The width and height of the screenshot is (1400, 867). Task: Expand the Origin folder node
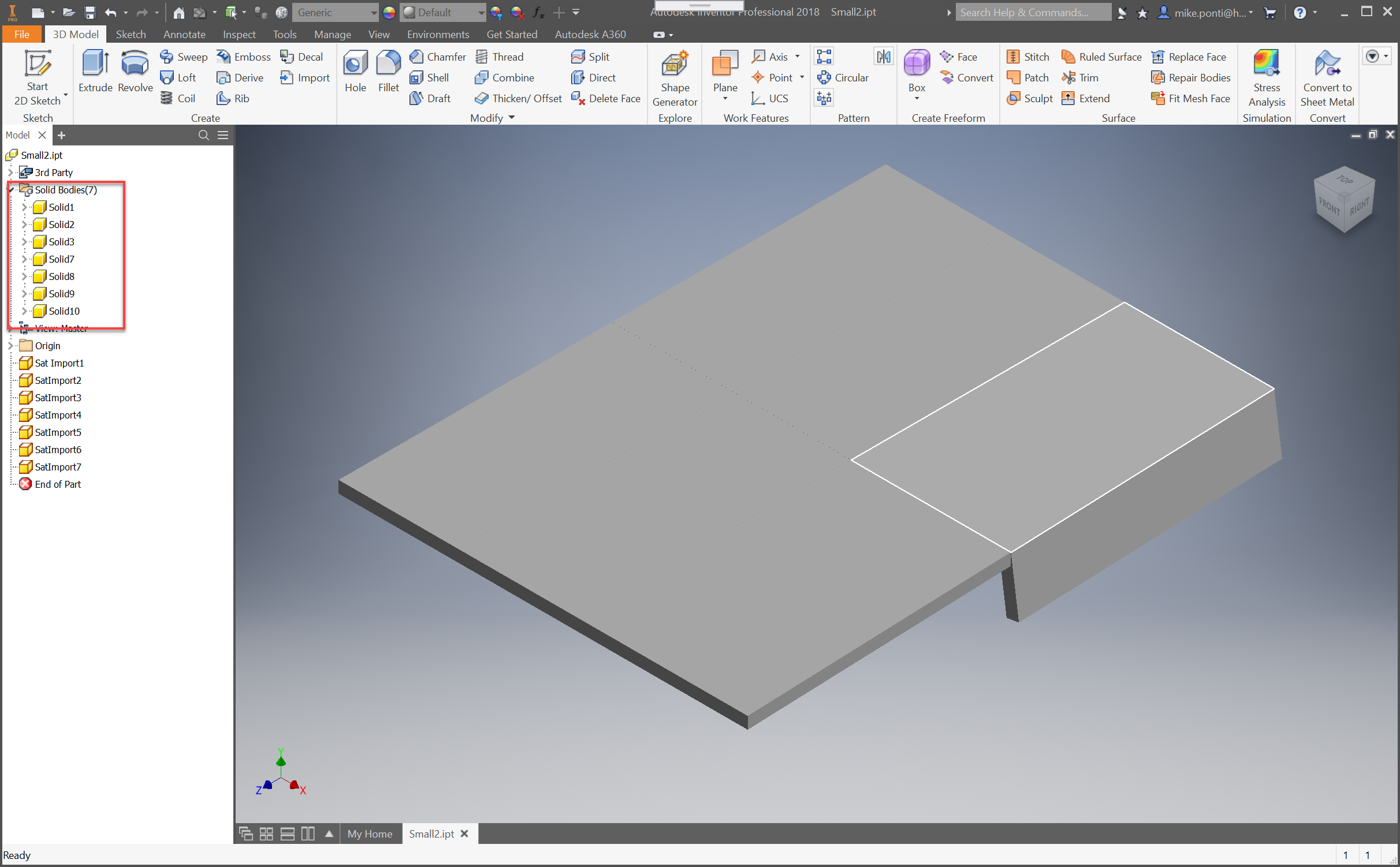tap(11, 346)
